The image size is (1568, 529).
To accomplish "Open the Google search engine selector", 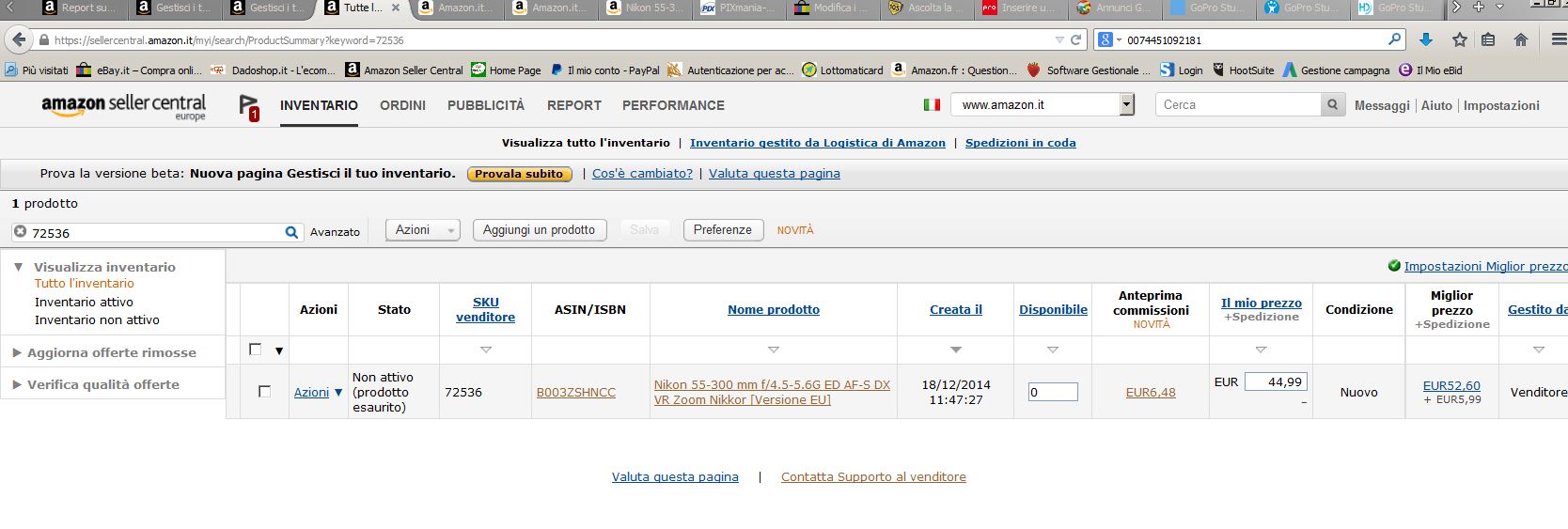I will click(x=1108, y=39).
